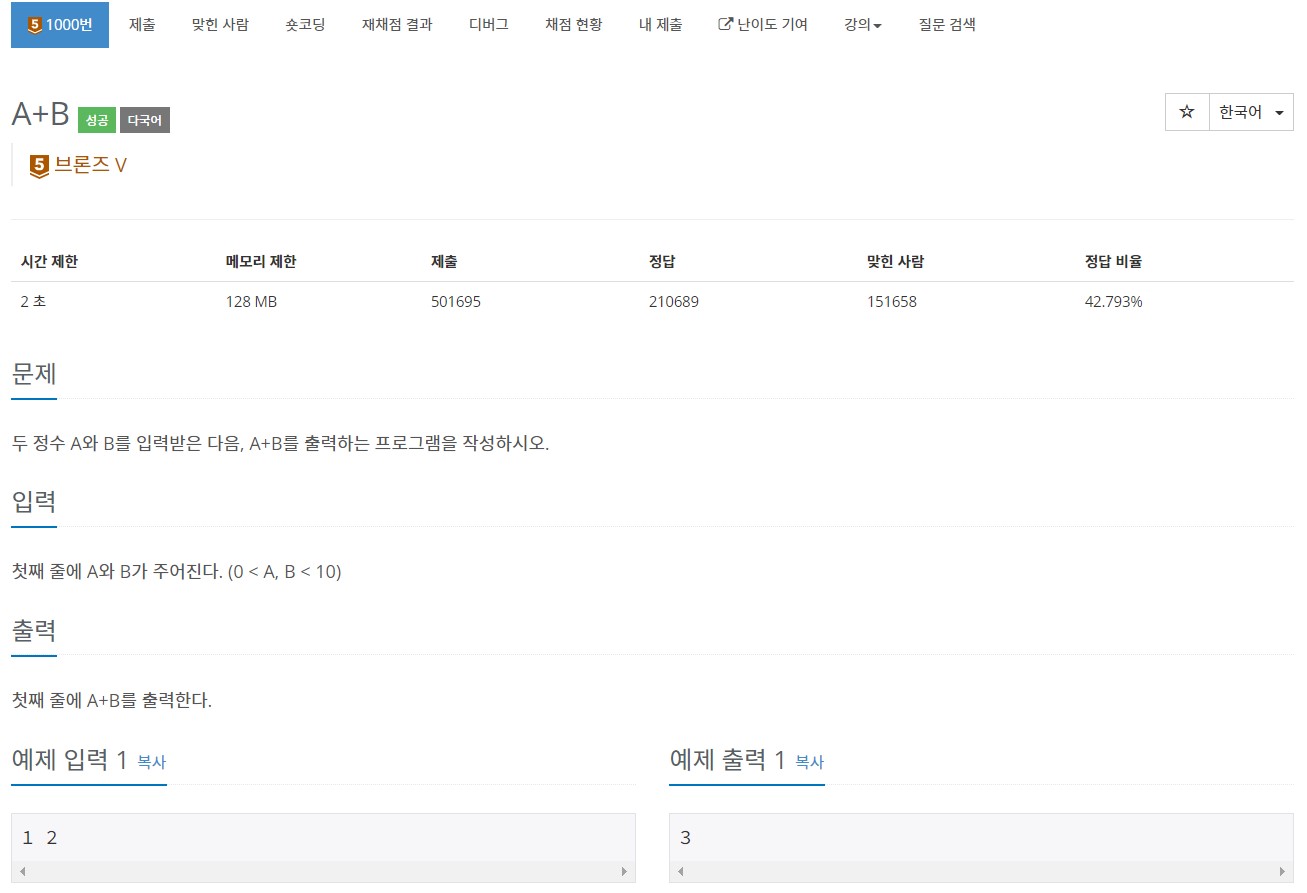This screenshot has width=1307, height=893.
Task: Click the 맞힌 사람 column header in stats table
Action: pyautogui.click(x=895, y=262)
